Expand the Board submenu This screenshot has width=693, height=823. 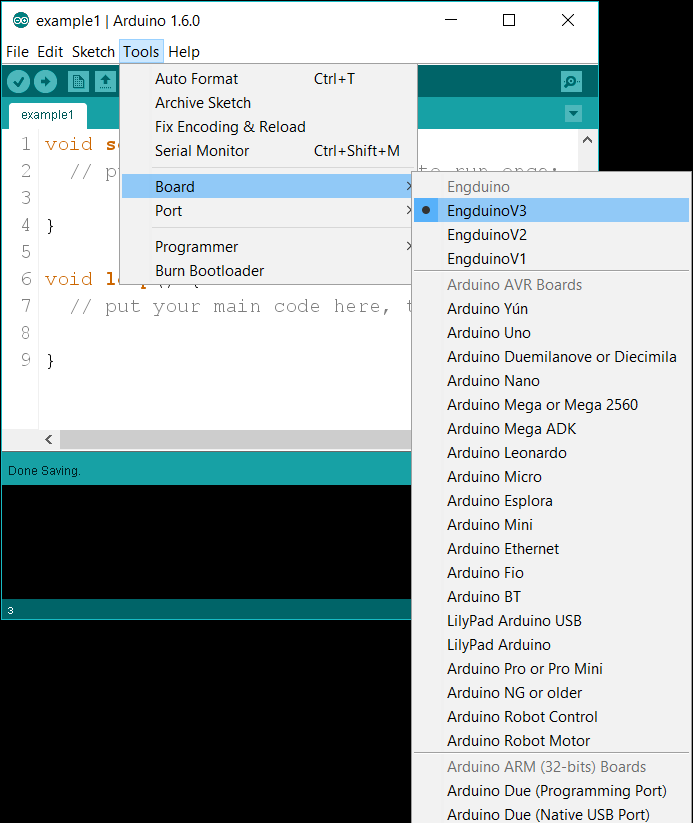[267, 186]
